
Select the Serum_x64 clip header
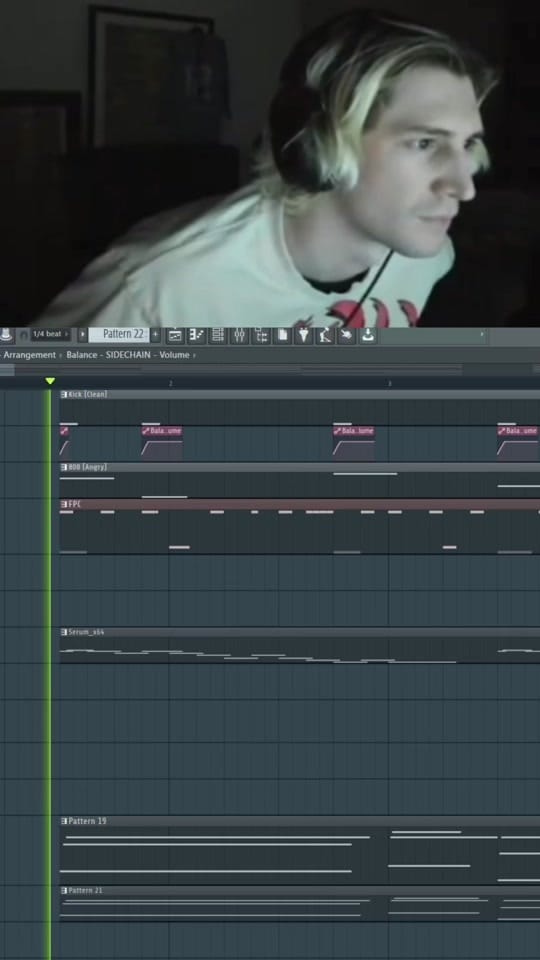point(299,632)
